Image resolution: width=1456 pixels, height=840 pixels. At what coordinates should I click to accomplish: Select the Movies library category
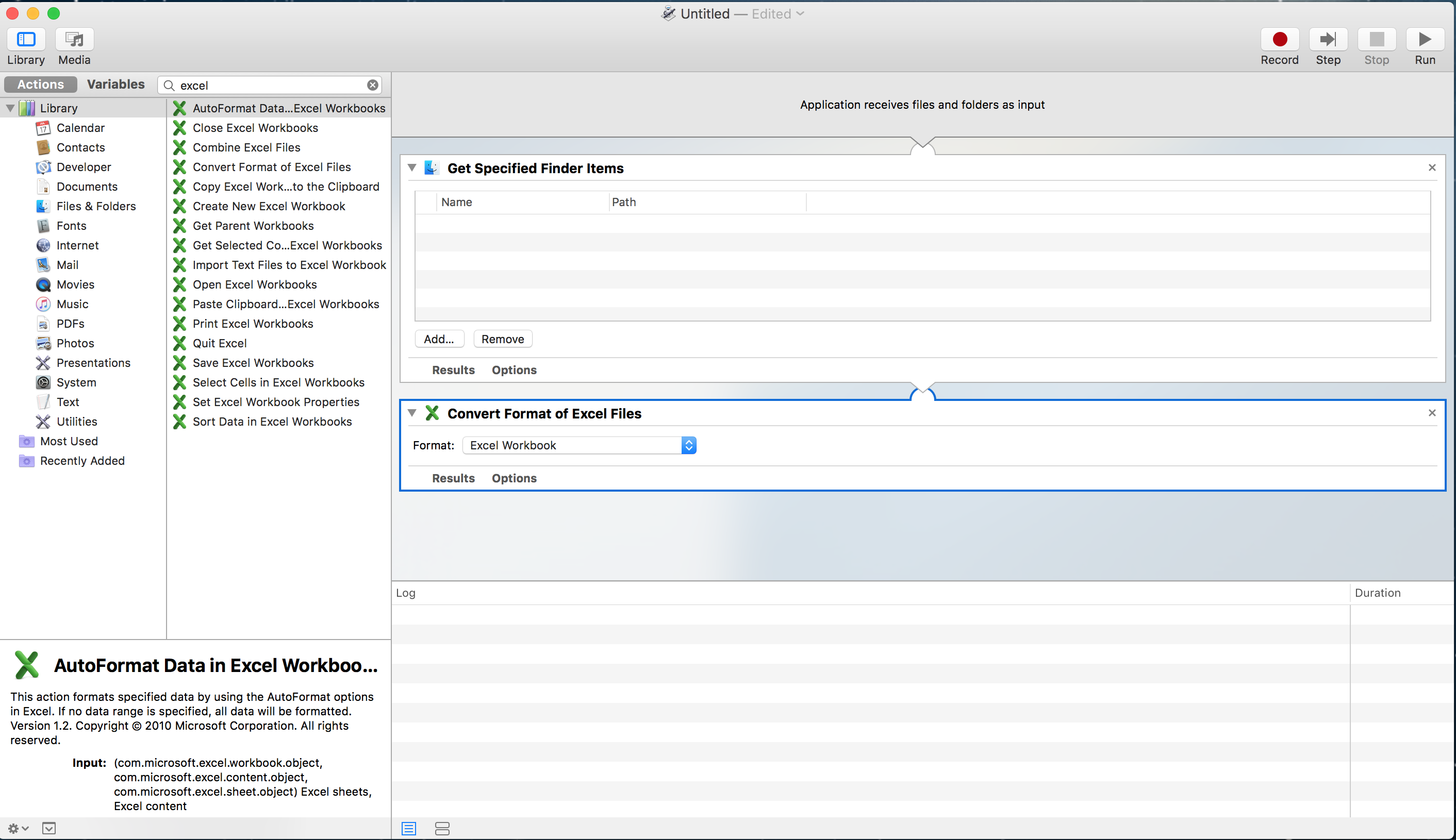point(76,284)
